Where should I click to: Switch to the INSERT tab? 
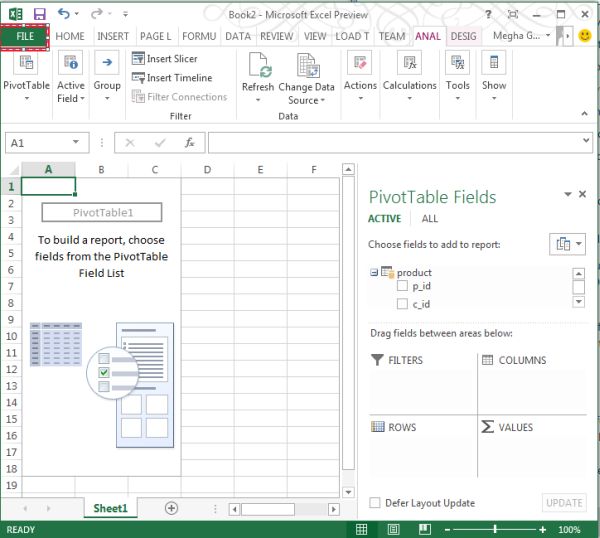click(113, 36)
